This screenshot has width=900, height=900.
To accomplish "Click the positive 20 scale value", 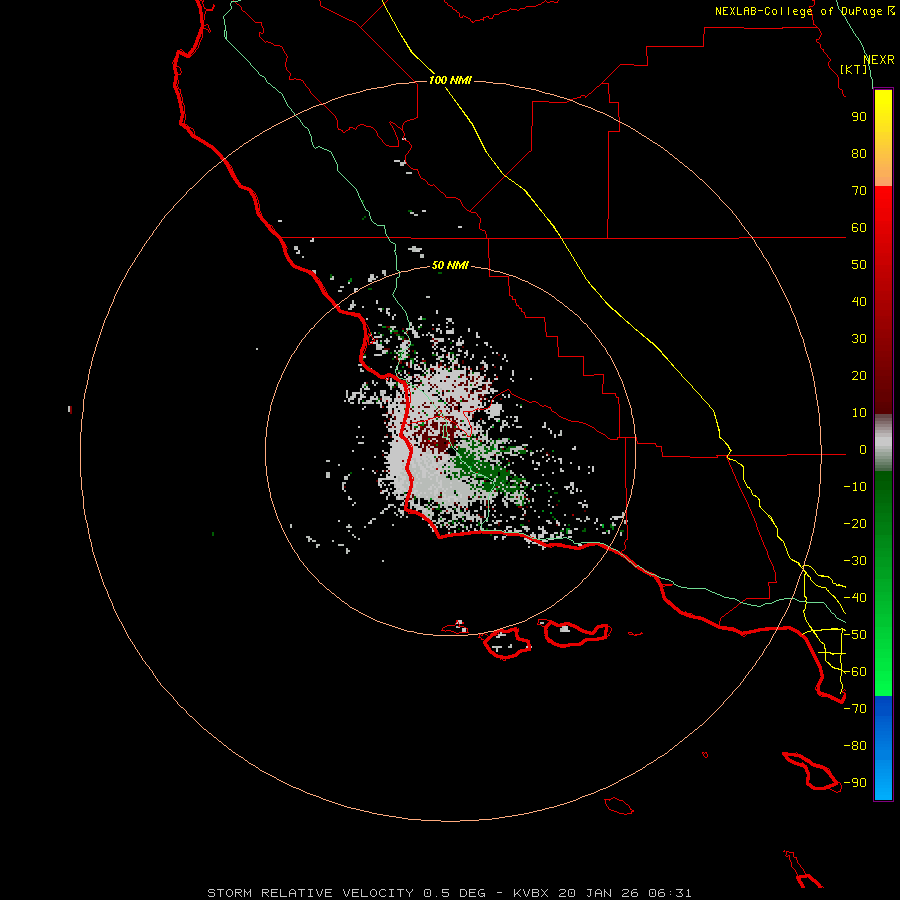I will coord(859,376).
